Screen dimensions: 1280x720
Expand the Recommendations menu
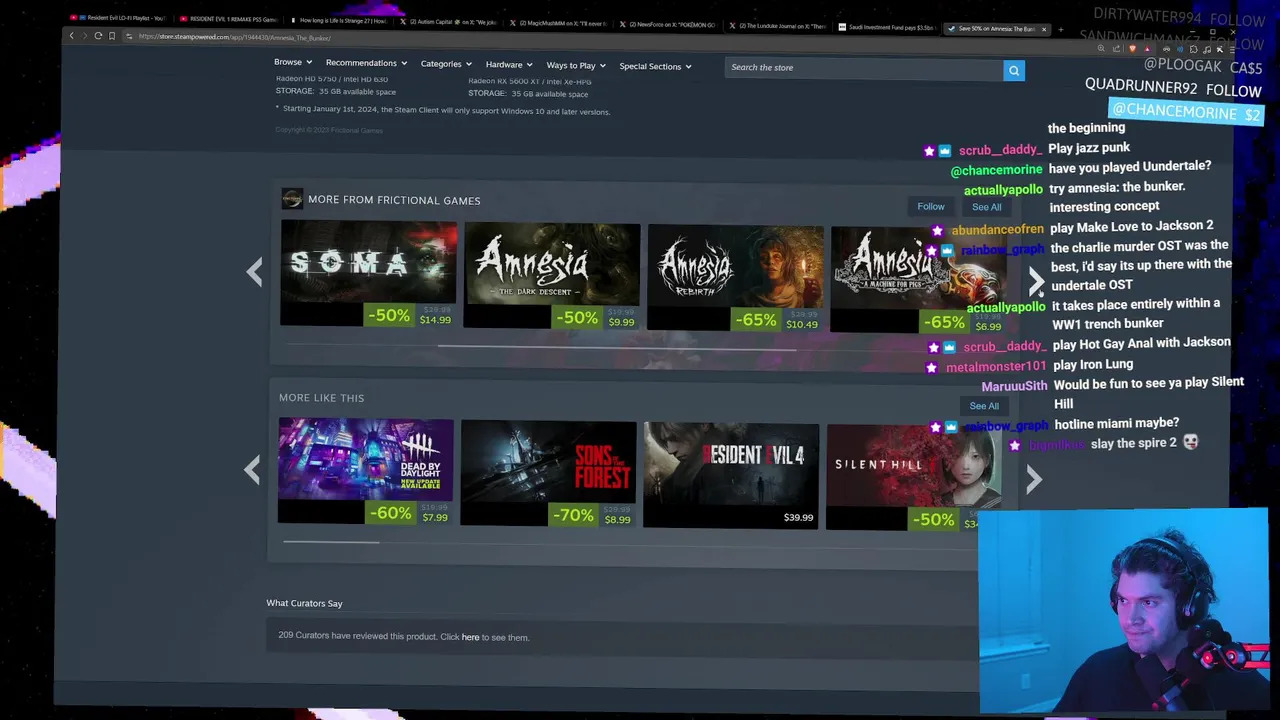[x=366, y=63]
